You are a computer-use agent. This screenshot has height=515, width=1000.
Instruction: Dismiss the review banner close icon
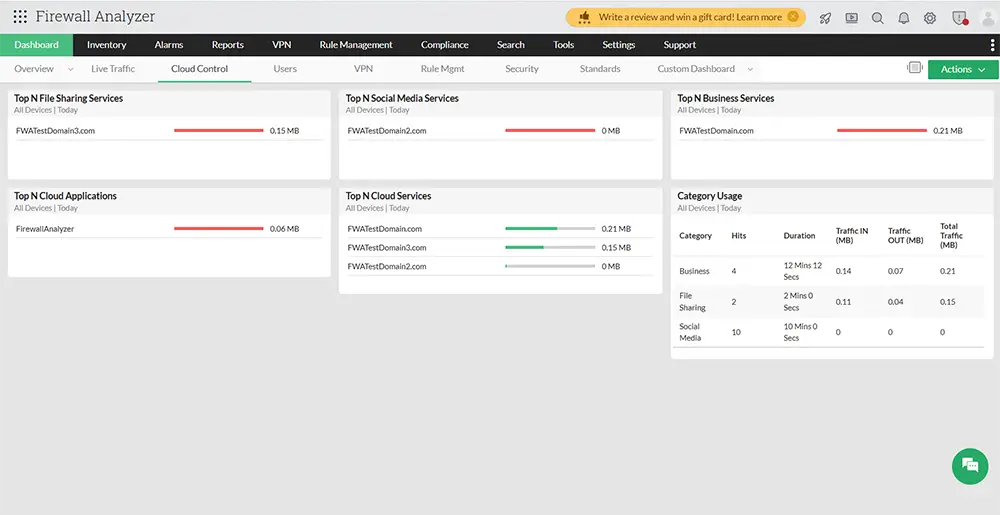pyautogui.click(x=793, y=17)
